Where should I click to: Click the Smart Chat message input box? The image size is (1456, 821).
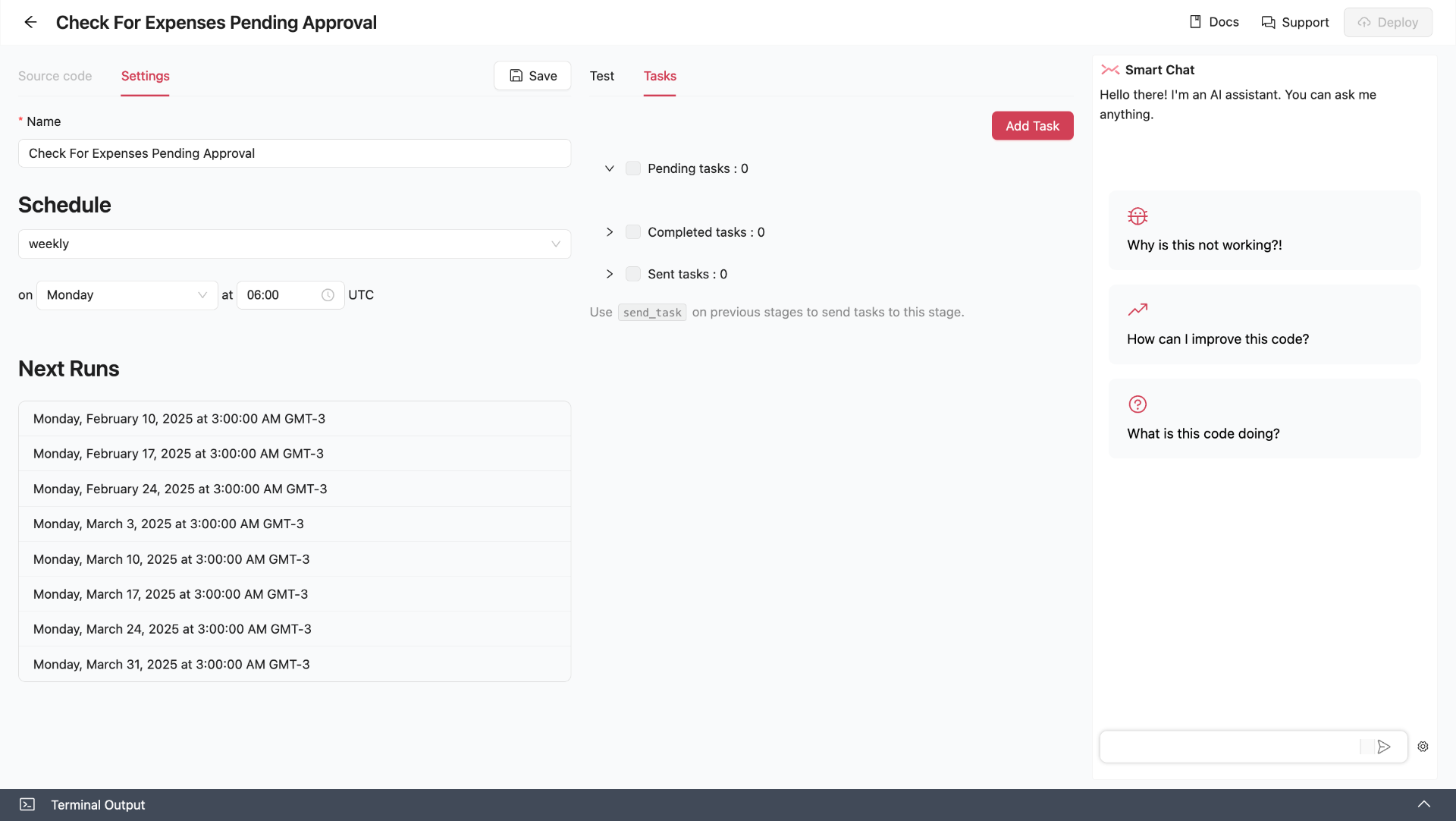[1231, 747]
